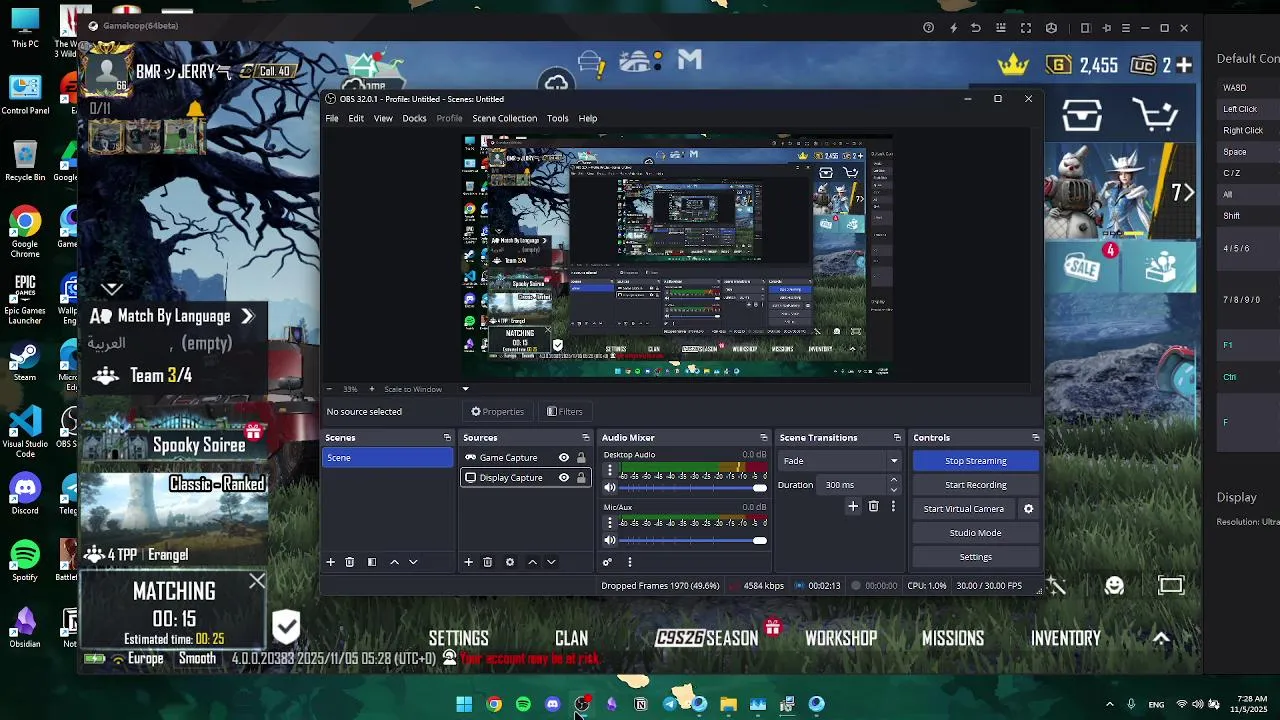This screenshot has width=1280, height=720.
Task: Open OBS Scene Collection menu
Action: (504, 119)
